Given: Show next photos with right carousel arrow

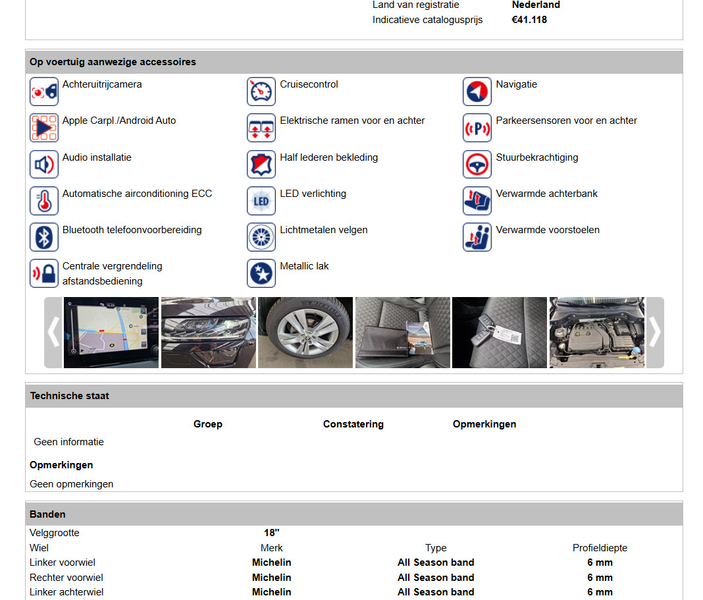Looking at the screenshot, I should (x=655, y=332).
